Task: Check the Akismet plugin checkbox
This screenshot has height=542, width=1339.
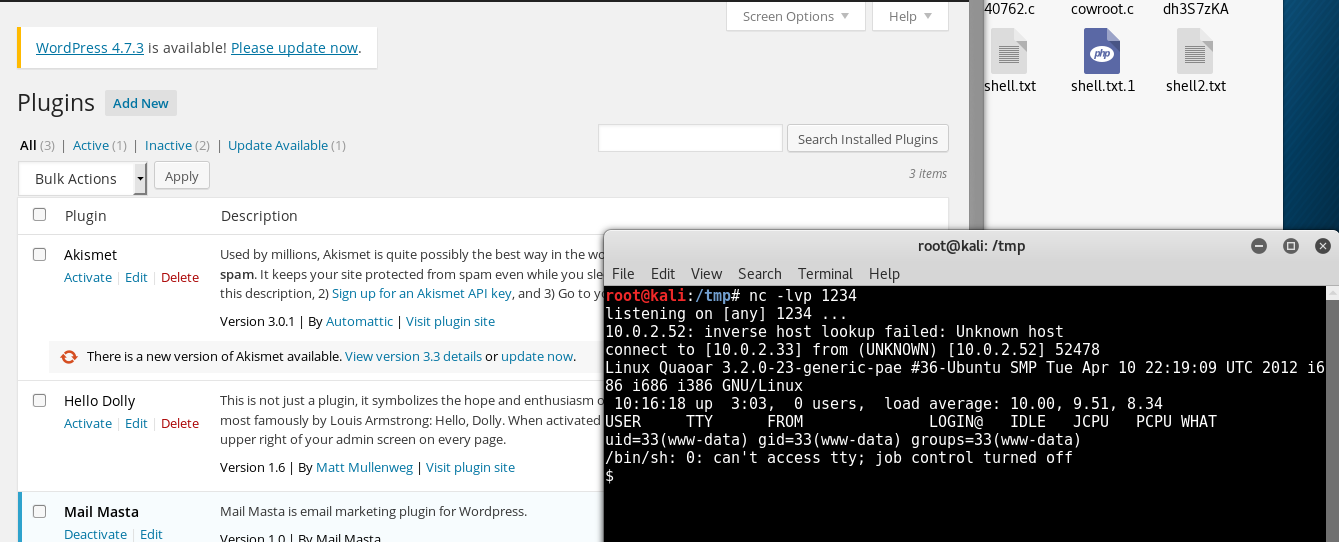Action: point(39,254)
